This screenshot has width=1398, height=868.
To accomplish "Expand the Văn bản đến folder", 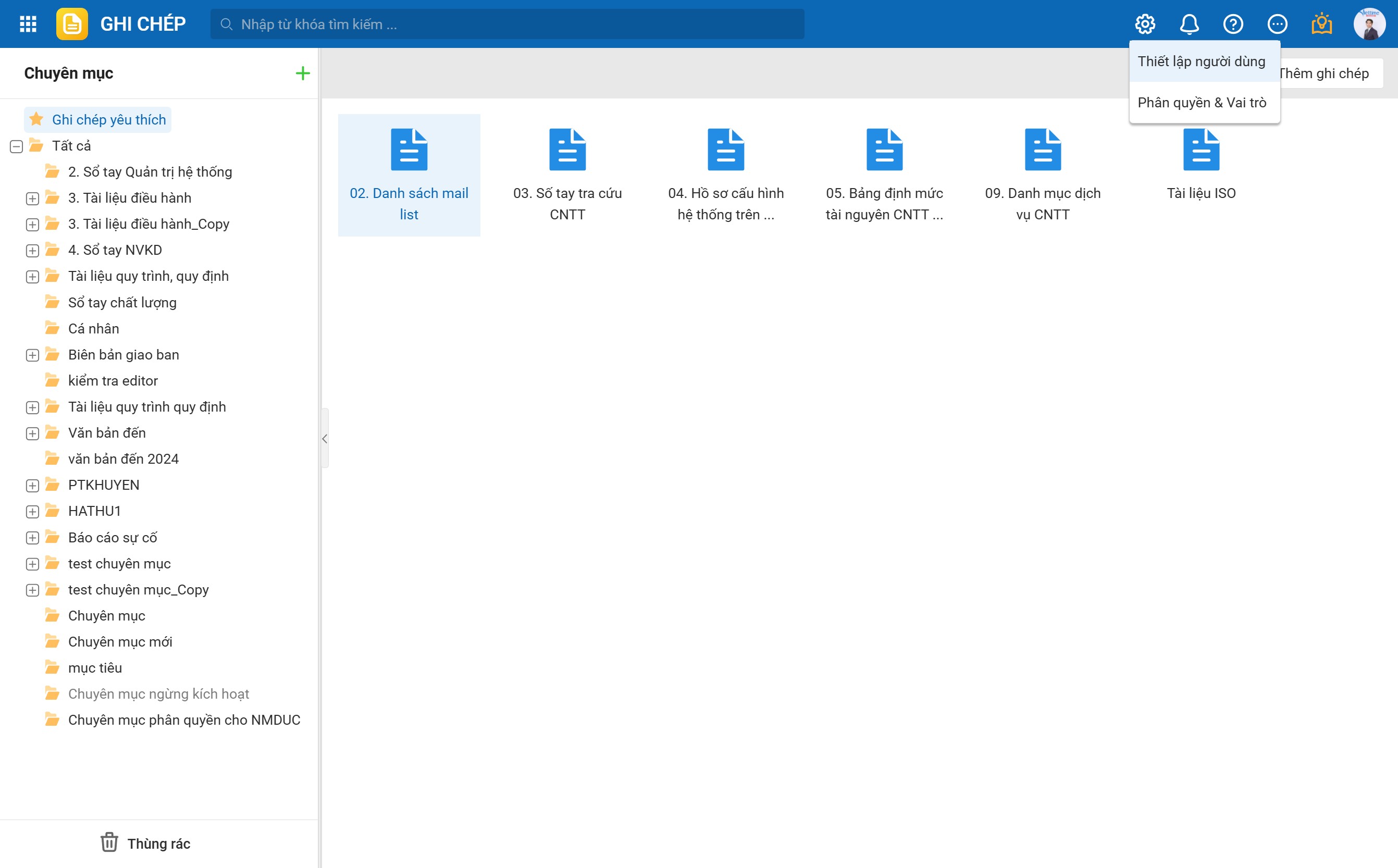I will (x=33, y=433).
